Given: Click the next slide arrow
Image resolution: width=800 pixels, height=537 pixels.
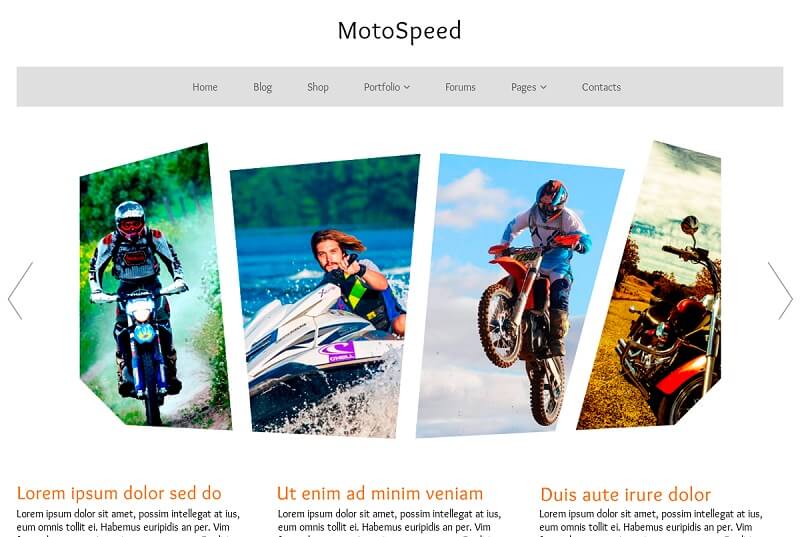Looking at the screenshot, I should tap(780, 291).
